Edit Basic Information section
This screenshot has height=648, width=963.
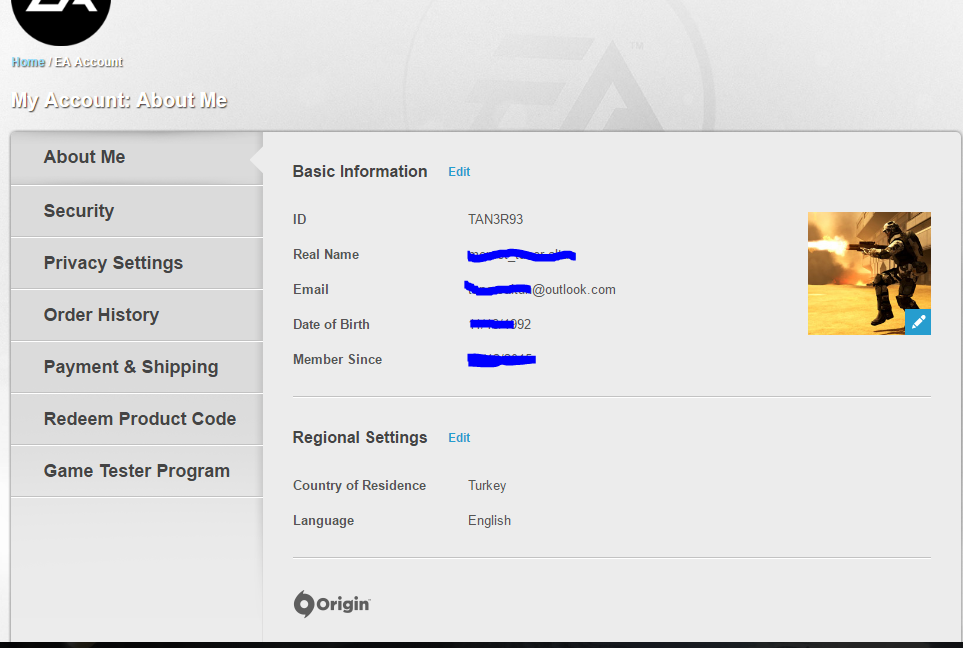click(x=459, y=172)
